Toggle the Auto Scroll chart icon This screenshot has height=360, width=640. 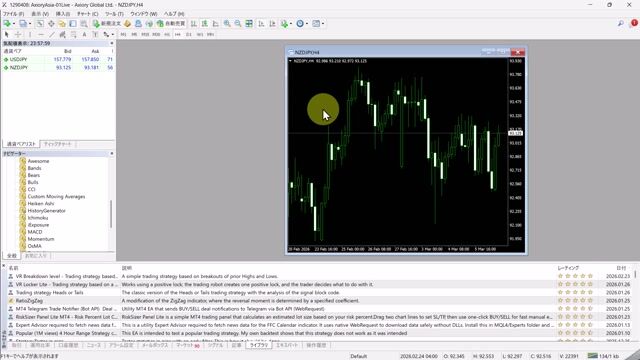pos(261,24)
